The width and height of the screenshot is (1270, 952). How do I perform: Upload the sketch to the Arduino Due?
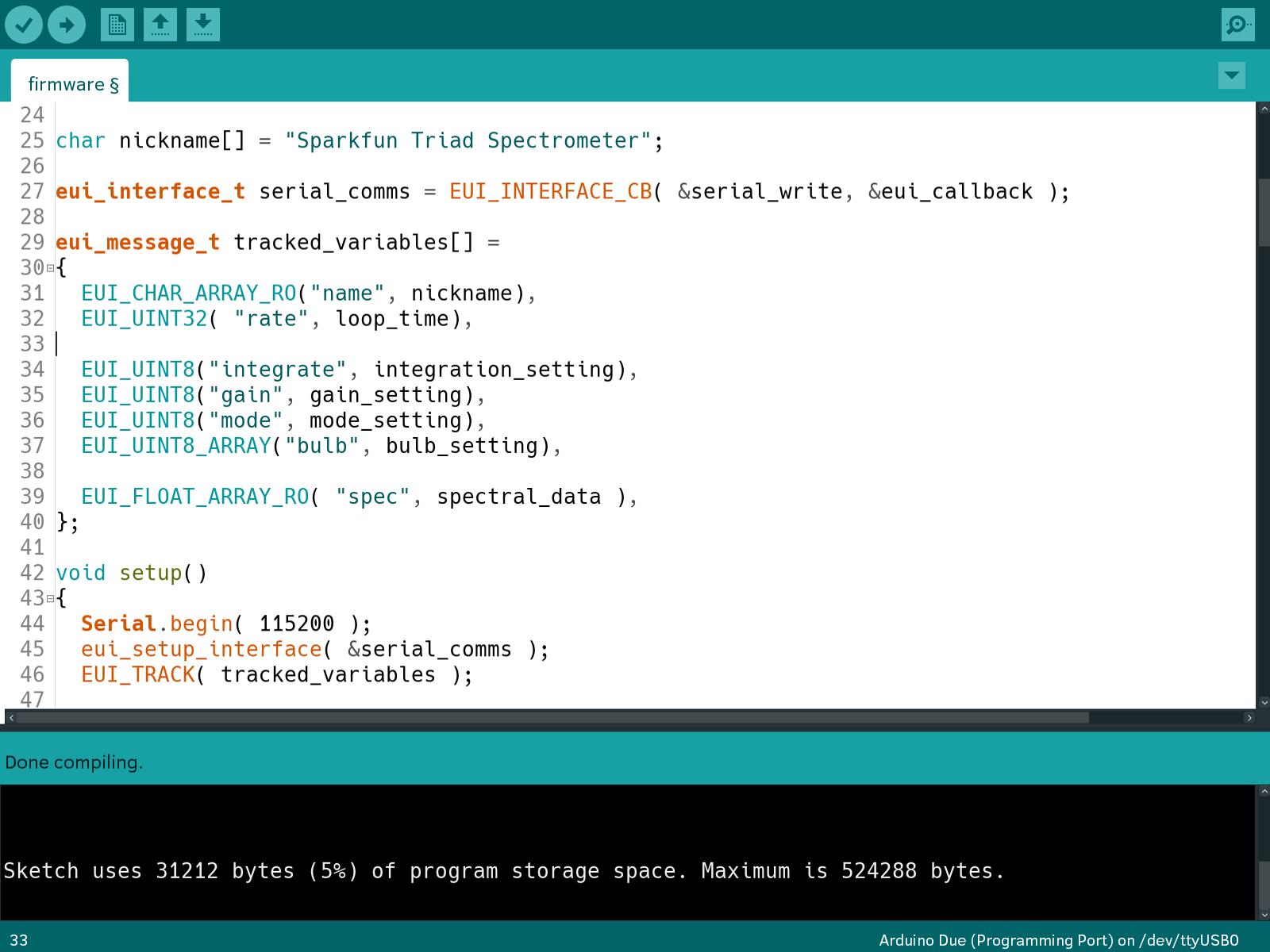click(67, 25)
